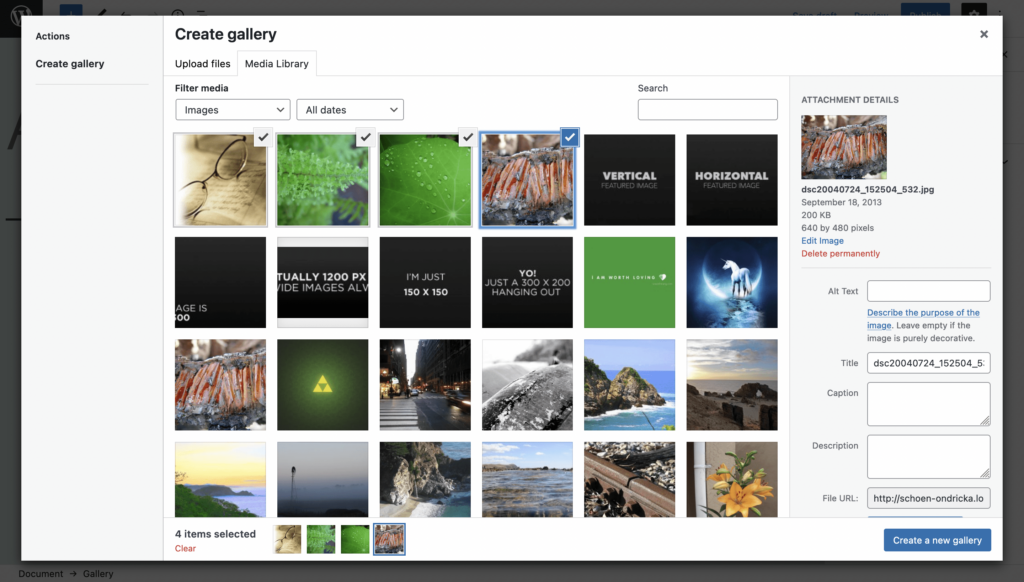Open the Edit Image link
1024x582 pixels.
[822, 241]
